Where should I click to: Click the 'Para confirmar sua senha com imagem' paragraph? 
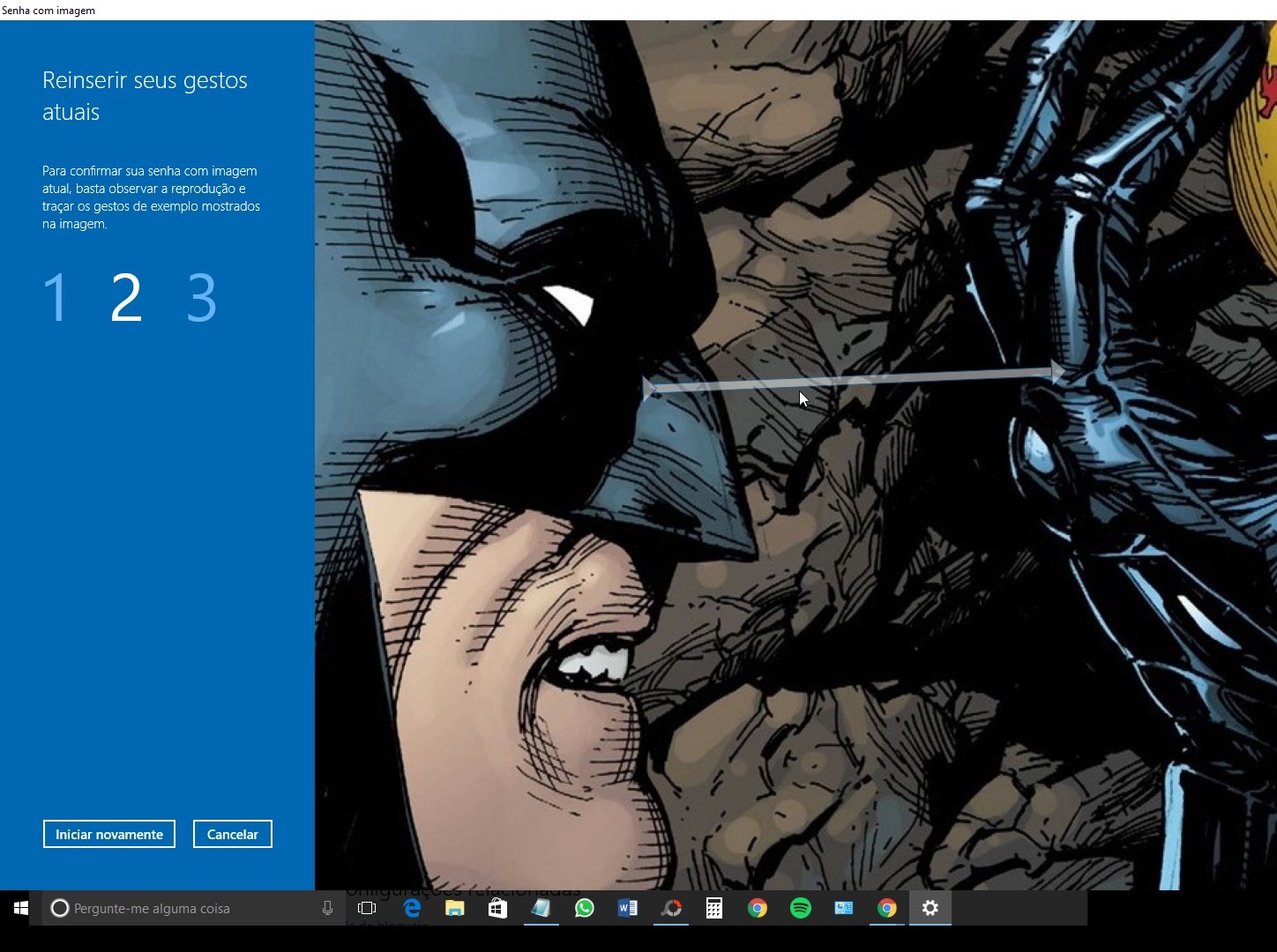[151, 197]
